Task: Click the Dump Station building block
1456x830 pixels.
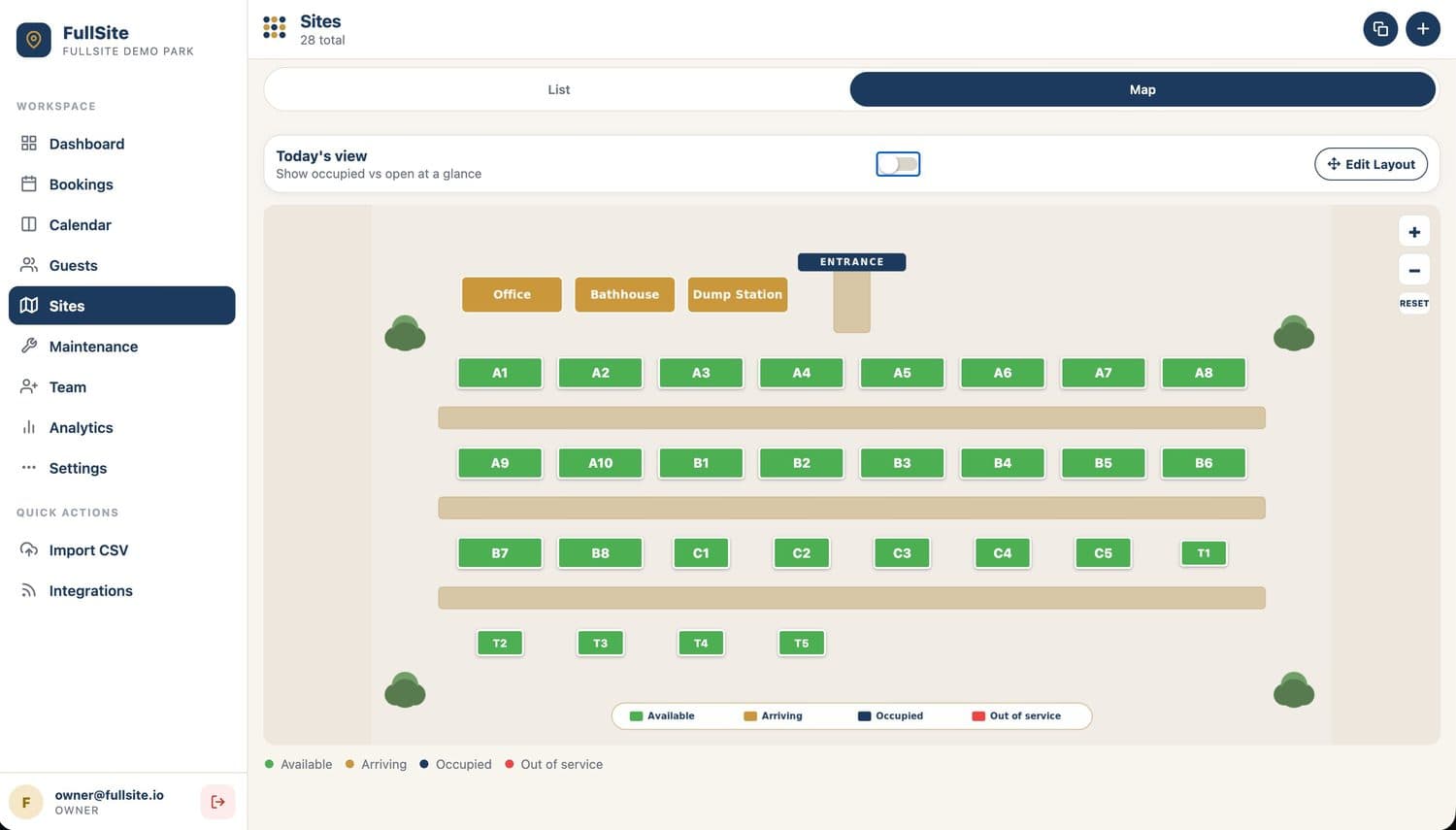Action: pos(738,294)
